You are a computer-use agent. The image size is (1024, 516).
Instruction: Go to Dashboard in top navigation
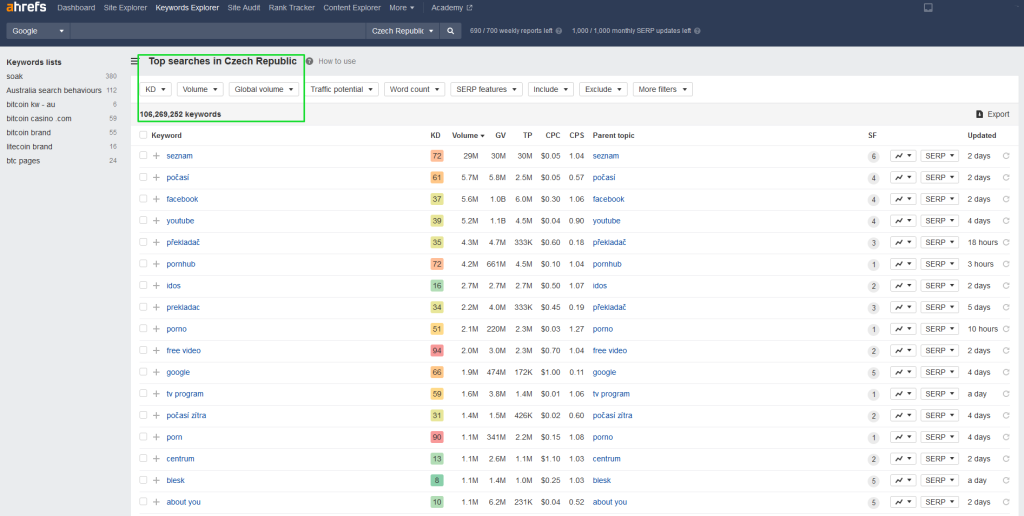tap(76, 8)
